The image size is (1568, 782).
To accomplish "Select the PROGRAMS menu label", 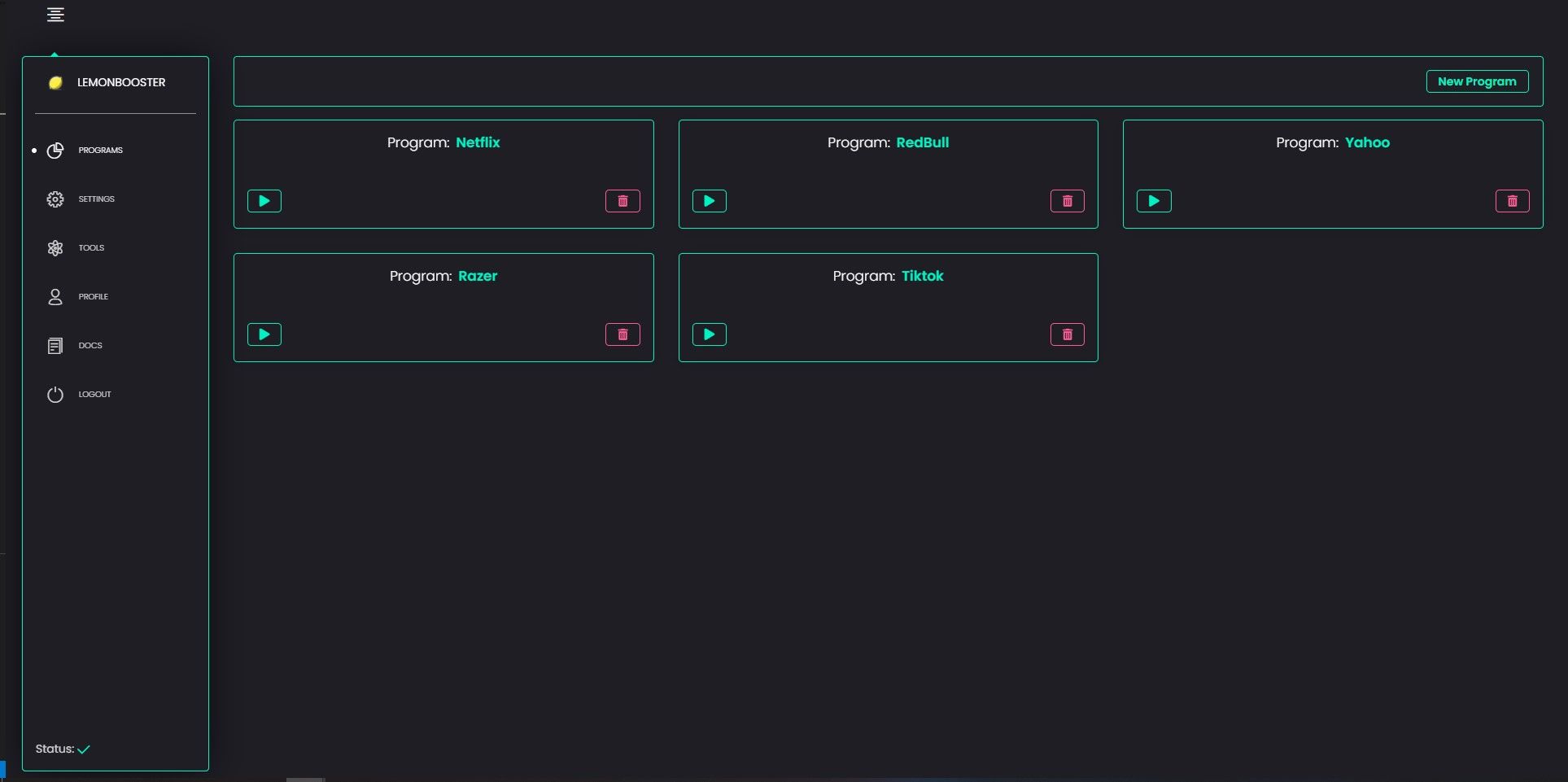I will [101, 151].
